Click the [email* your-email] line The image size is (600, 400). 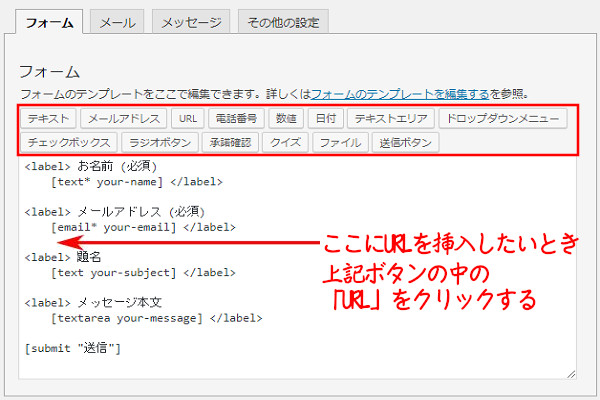click(x=143, y=227)
